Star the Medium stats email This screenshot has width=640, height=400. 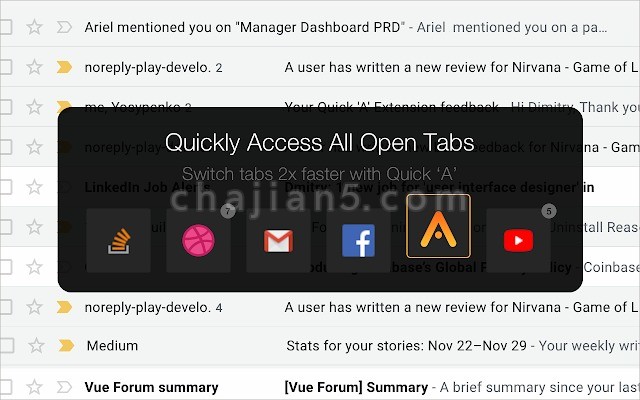[36, 346]
